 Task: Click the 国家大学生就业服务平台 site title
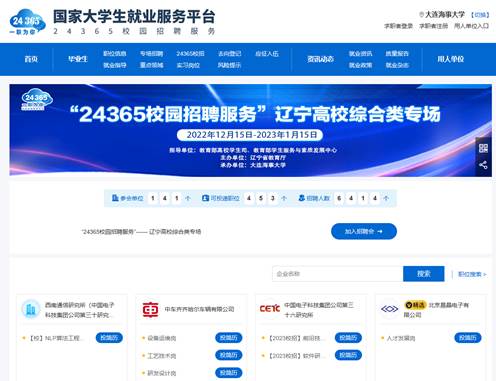point(134,16)
